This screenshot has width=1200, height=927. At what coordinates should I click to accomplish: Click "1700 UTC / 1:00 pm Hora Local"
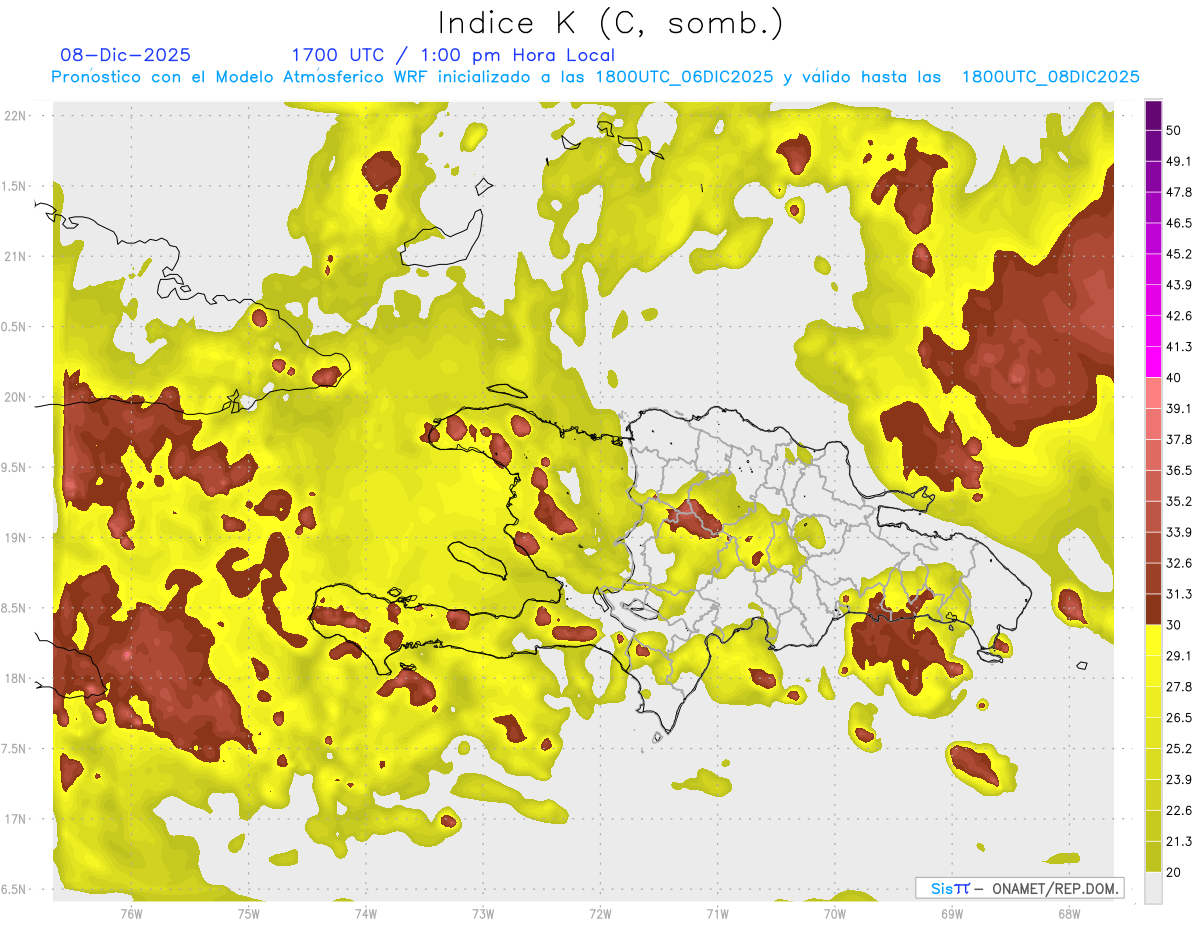point(453,55)
